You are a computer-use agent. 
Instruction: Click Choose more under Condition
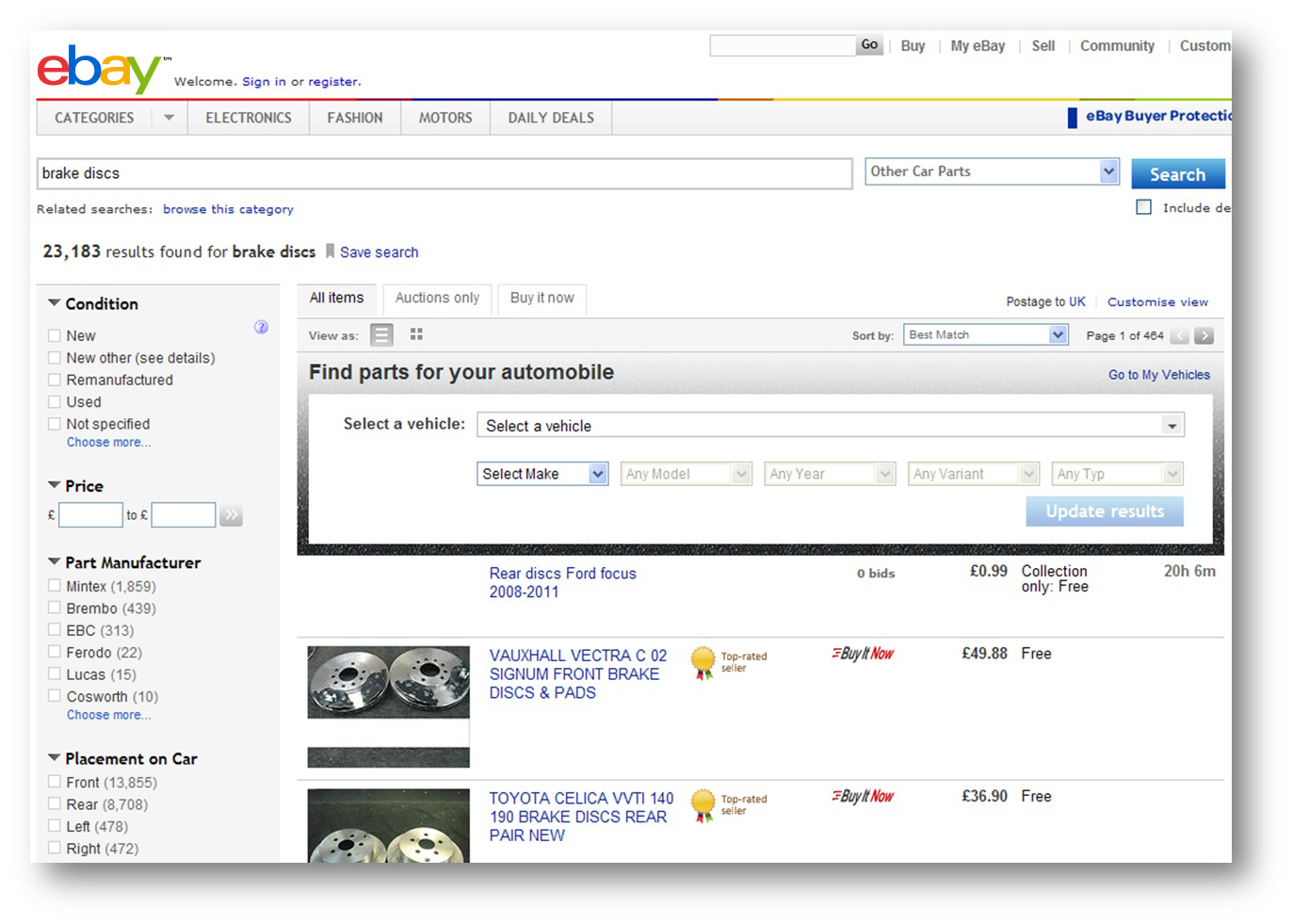108,443
